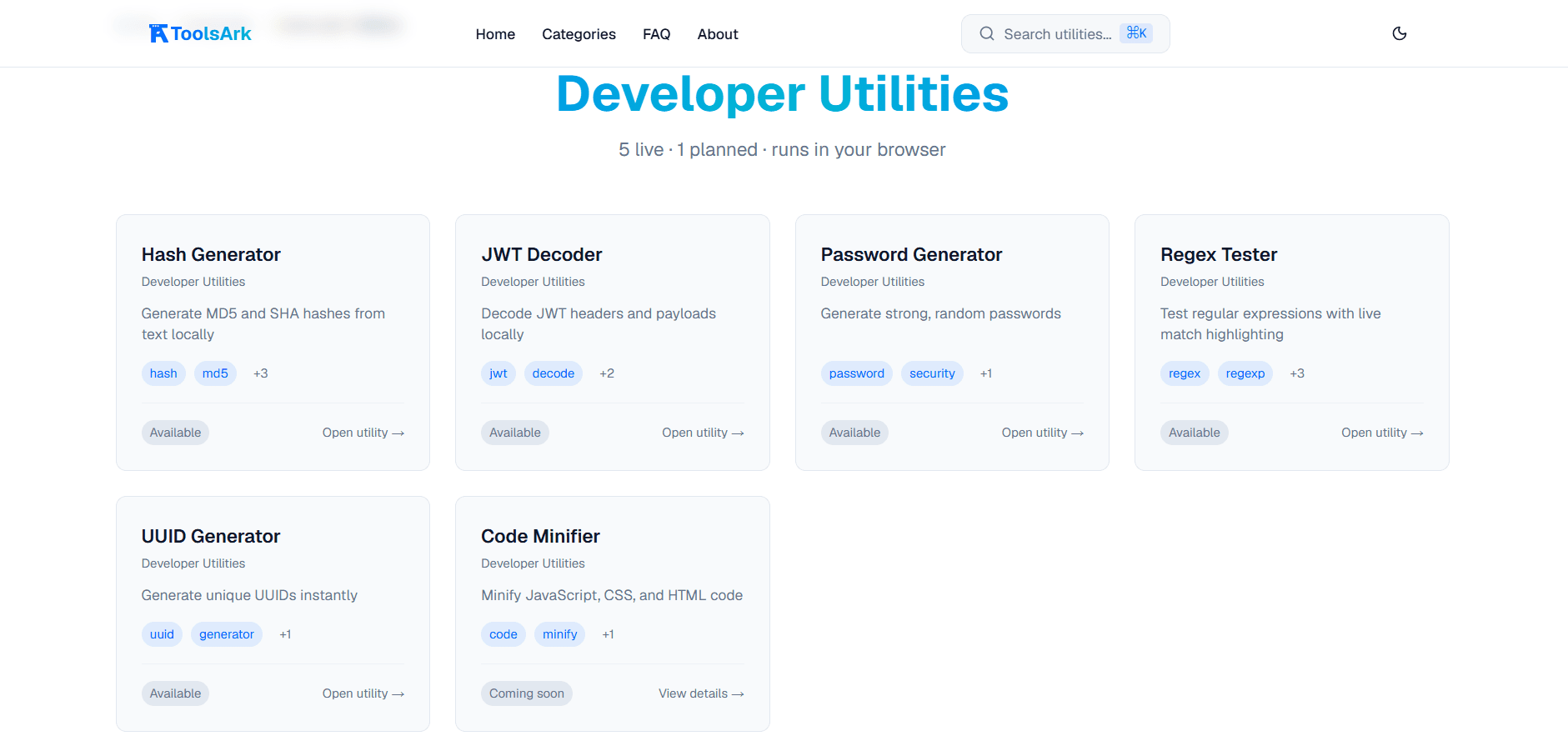Image resolution: width=1568 pixels, height=751 pixels.
Task: Click Available badge on UUID Generator
Action: (x=175, y=693)
